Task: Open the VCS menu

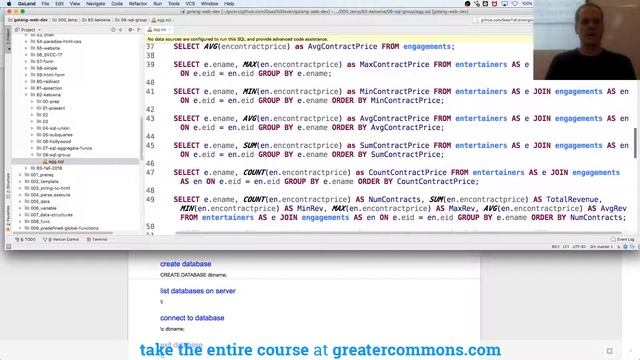Action: pos(190,4)
